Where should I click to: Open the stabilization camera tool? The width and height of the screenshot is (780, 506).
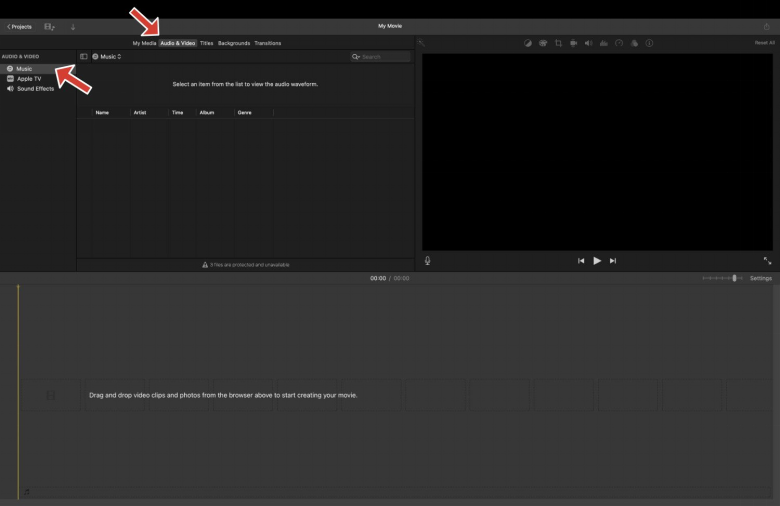[x=574, y=43]
